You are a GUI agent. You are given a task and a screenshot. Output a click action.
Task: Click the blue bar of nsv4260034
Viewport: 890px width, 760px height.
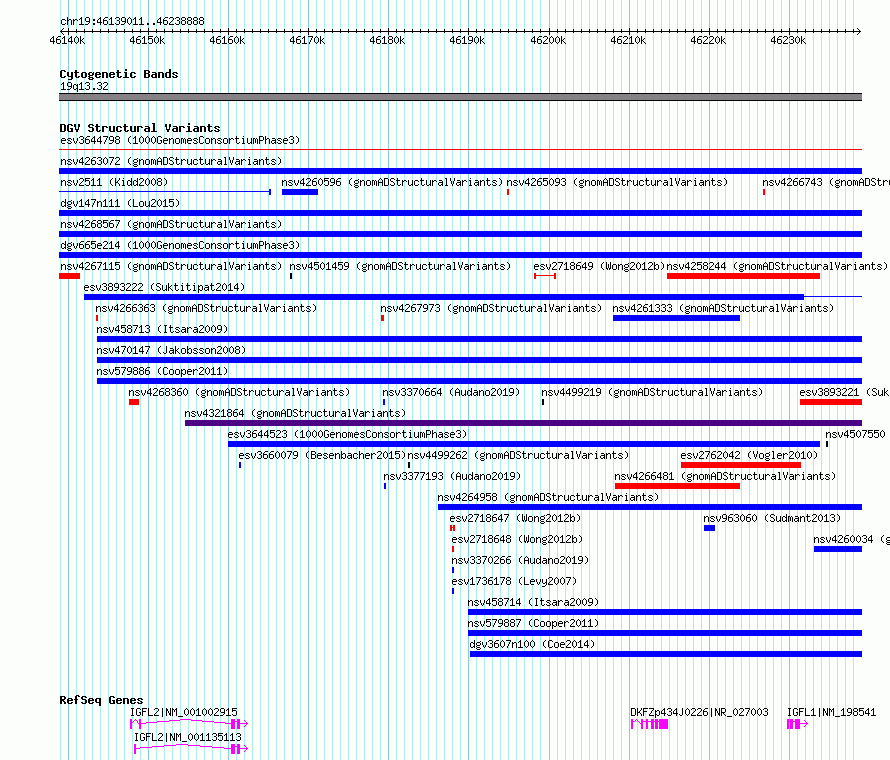(838, 549)
